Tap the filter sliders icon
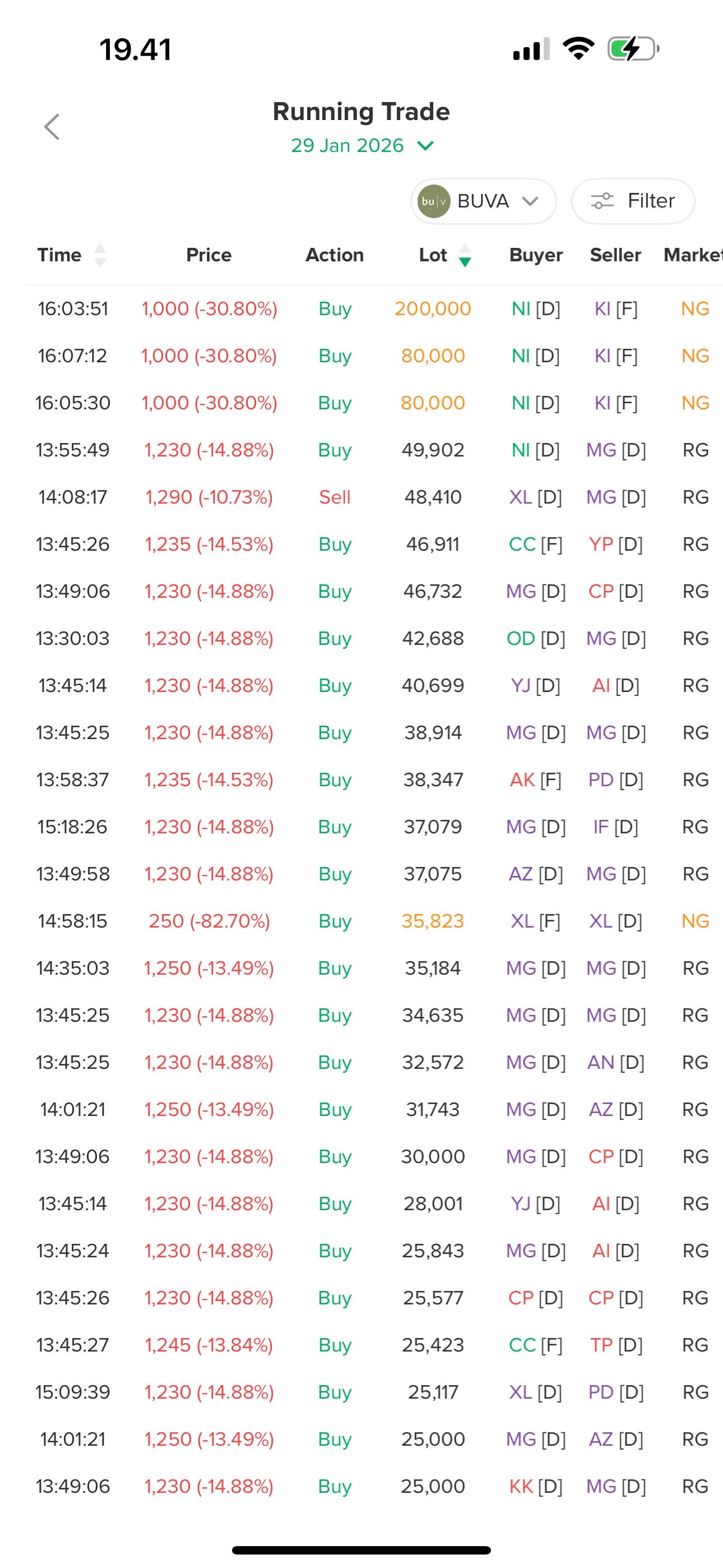The width and height of the screenshot is (723, 1568). [602, 201]
